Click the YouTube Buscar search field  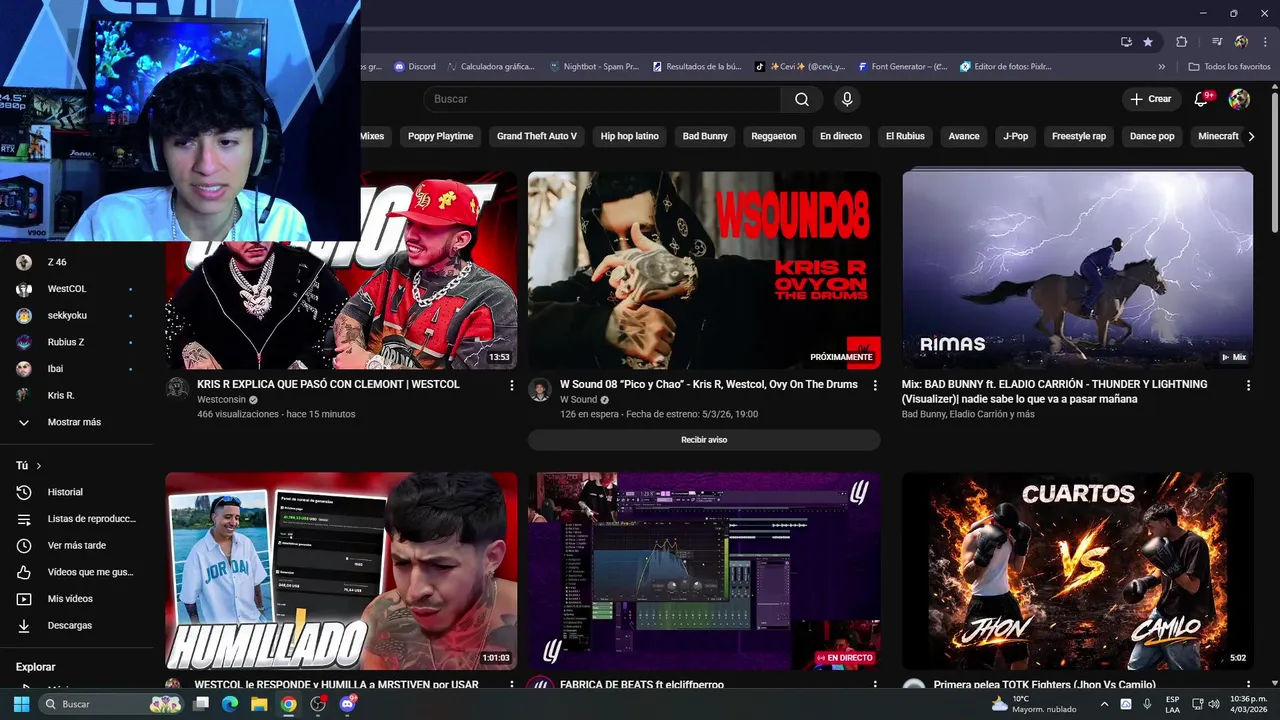[601, 99]
